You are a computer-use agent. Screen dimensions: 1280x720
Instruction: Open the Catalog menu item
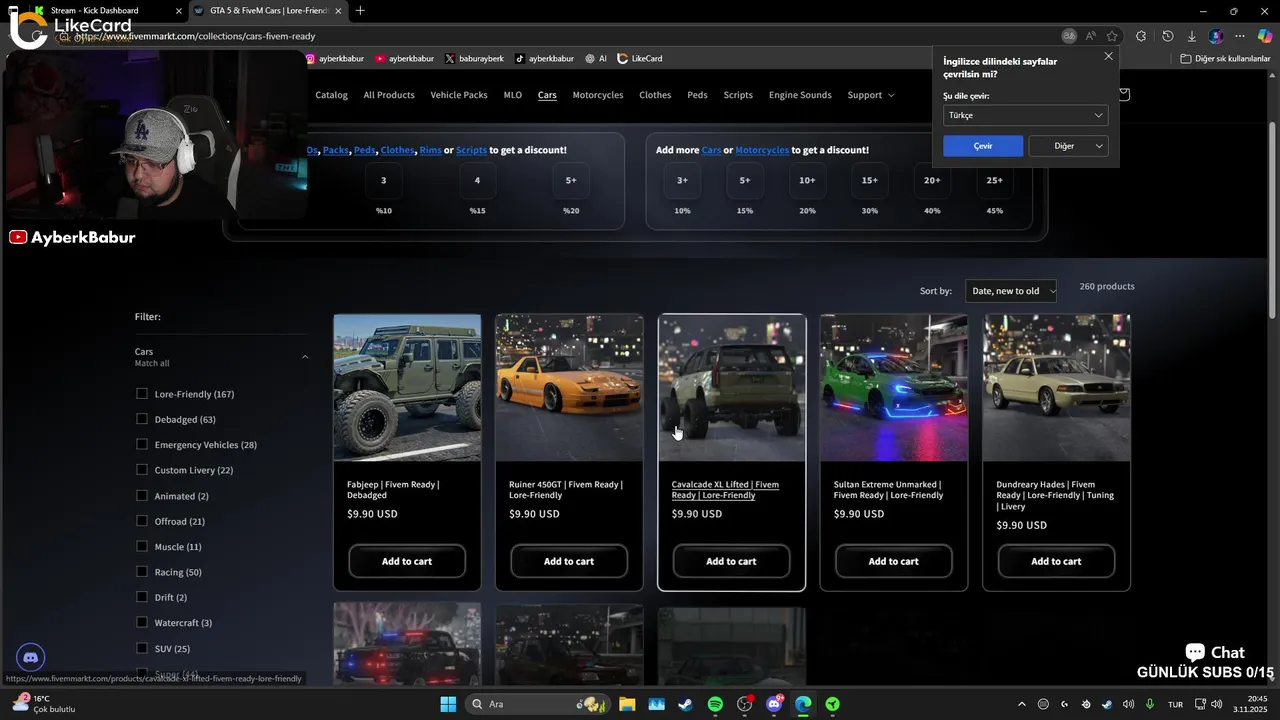pyautogui.click(x=331, y=95)
